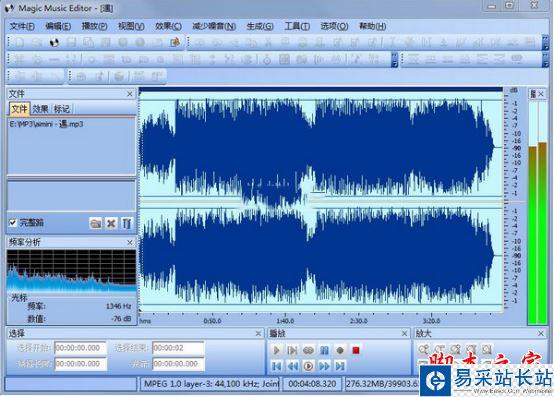The height and width of the screenshot is (397, 554).
Task: Open the 效果(C) menu
Action: click(168, 26)
